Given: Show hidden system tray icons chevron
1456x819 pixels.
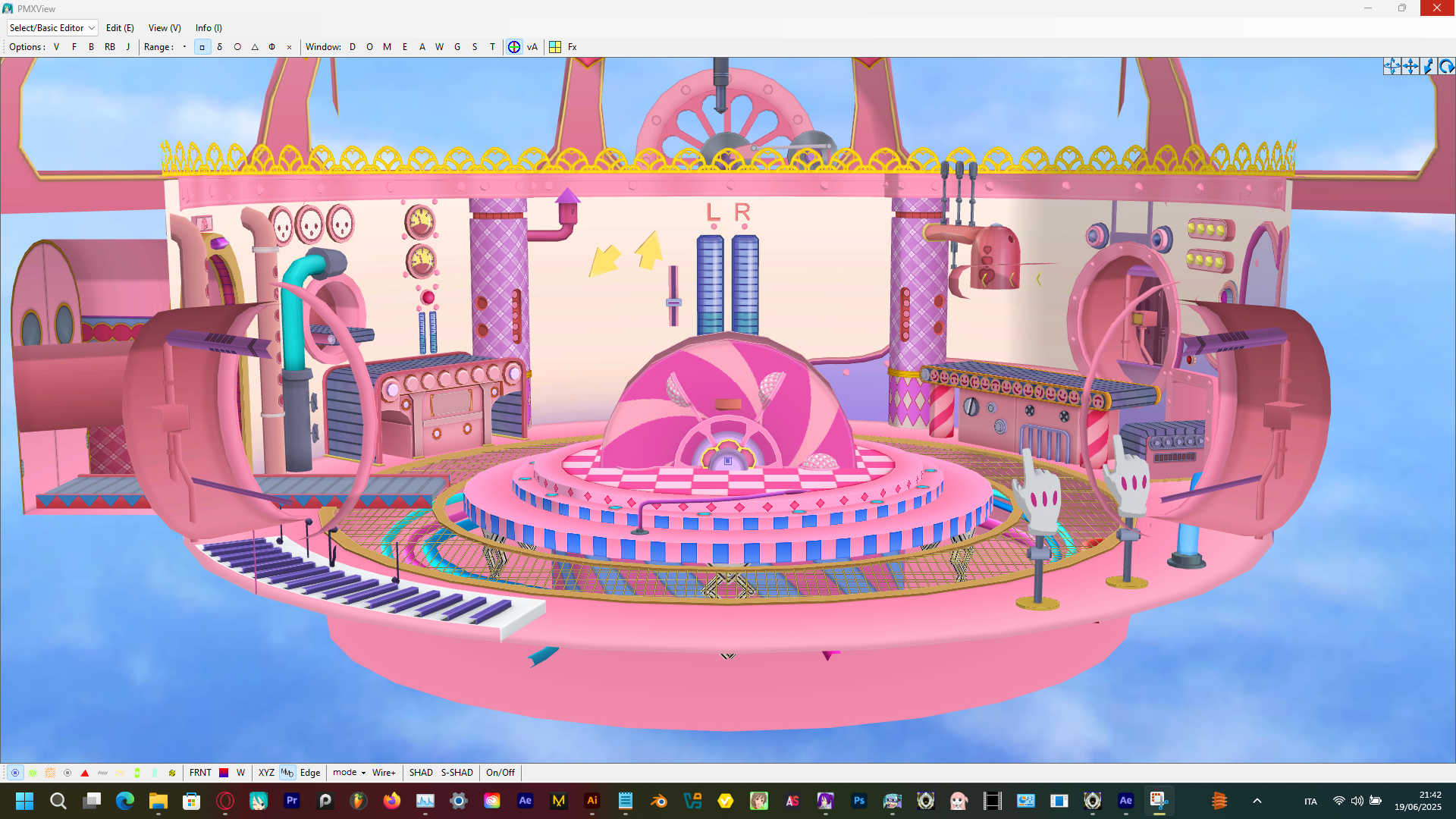Looking at the screenshot, I should click(1257, 801).
